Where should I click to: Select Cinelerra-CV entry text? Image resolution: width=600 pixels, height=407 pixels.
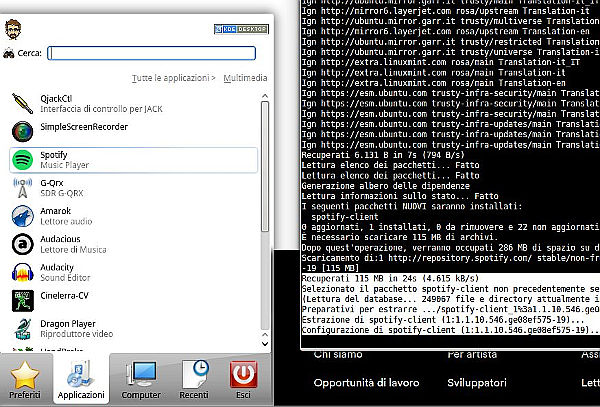point(64,296)
